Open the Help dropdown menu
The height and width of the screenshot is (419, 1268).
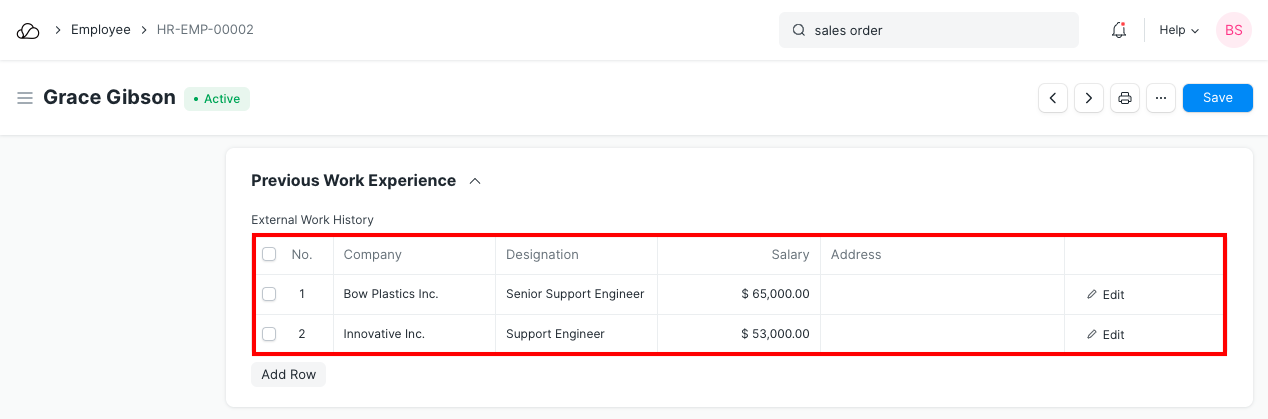tap(1179, 30)
